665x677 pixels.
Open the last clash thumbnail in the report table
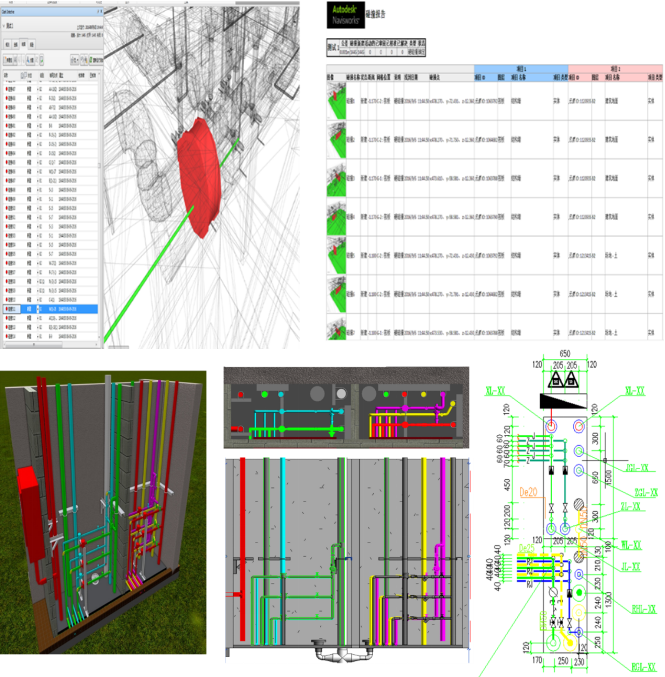[335, 327]
